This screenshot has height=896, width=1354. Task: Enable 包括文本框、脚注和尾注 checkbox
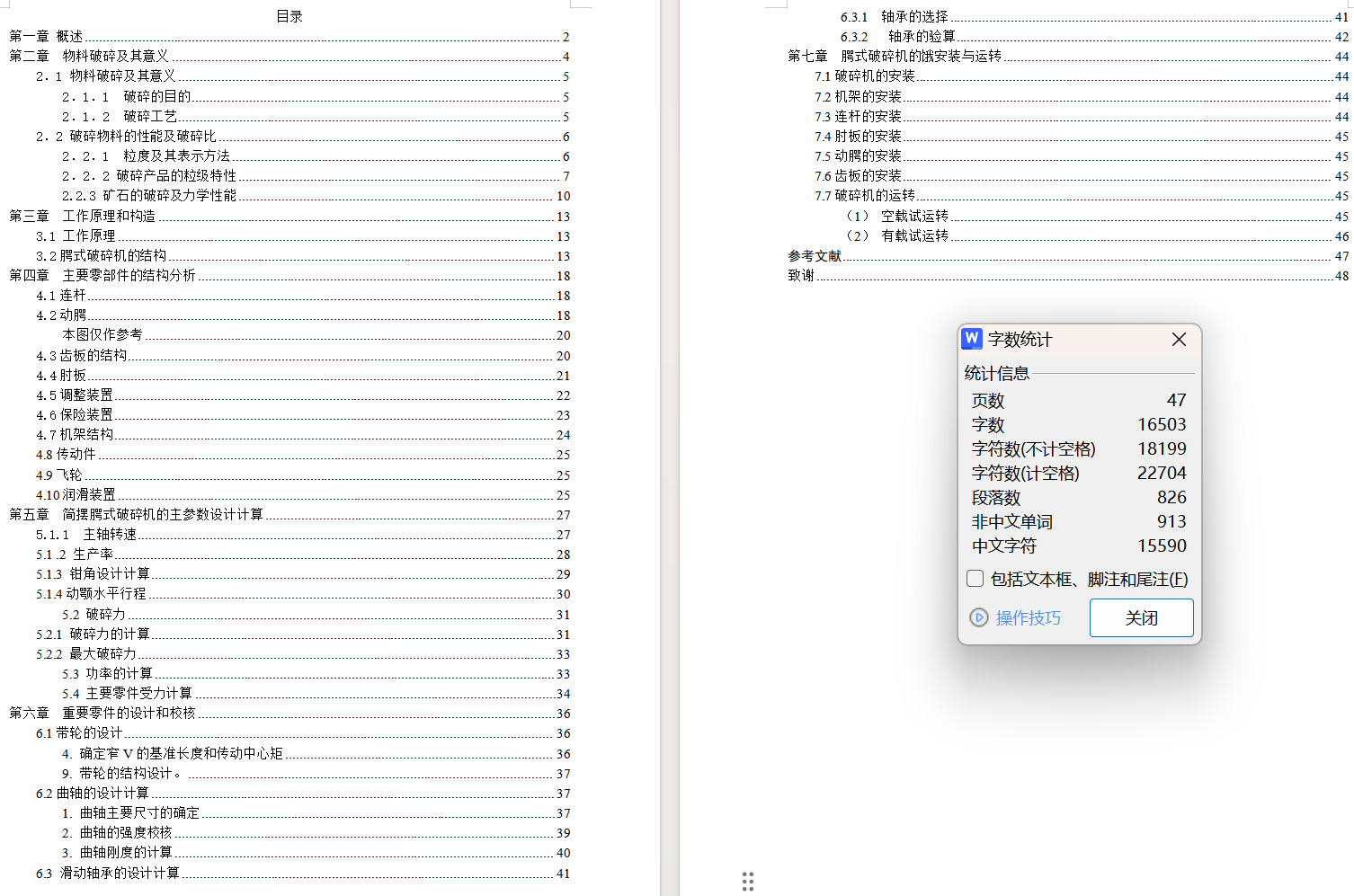(975, 579)
